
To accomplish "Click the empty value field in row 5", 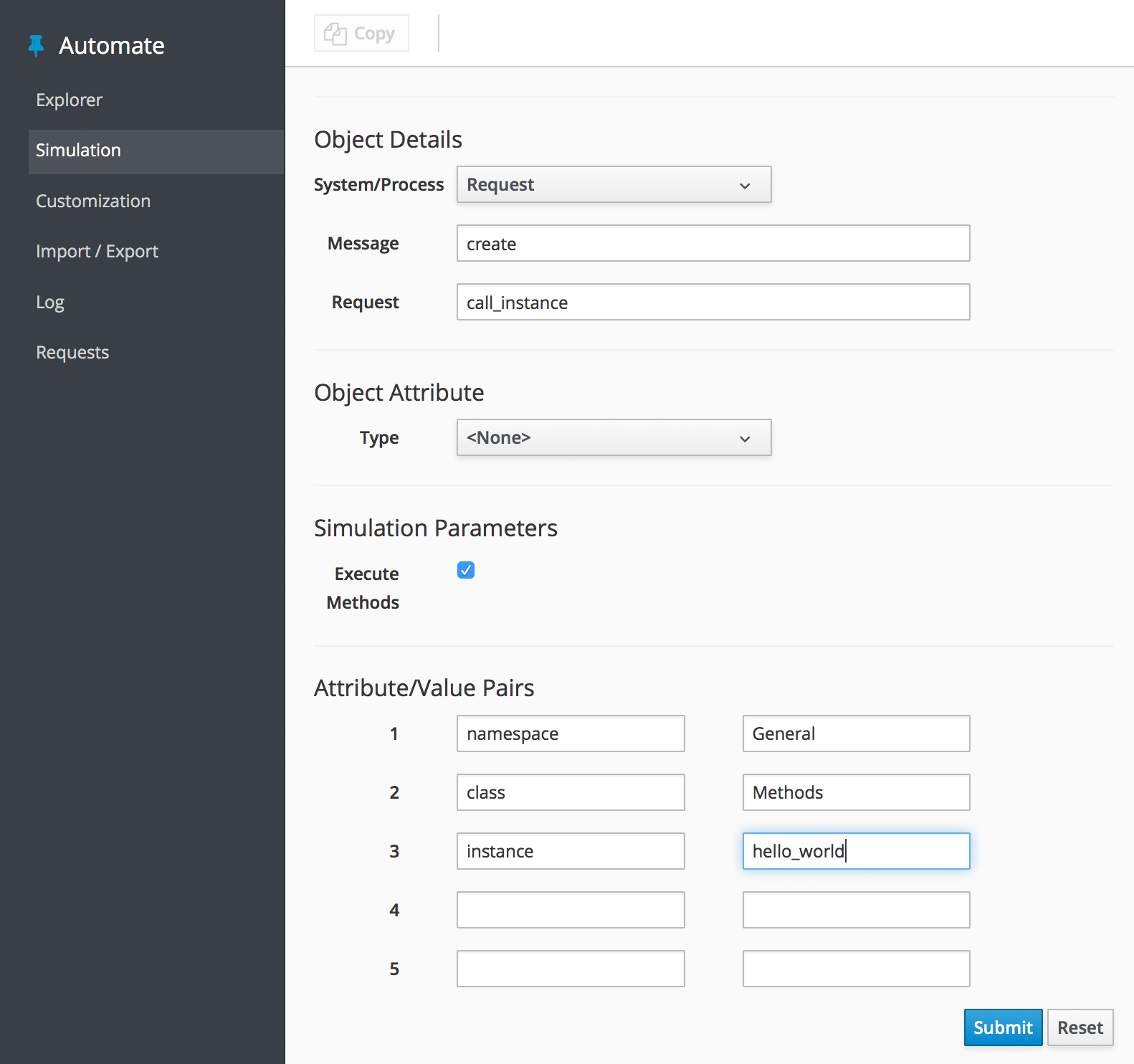I will tap(856, 969).
